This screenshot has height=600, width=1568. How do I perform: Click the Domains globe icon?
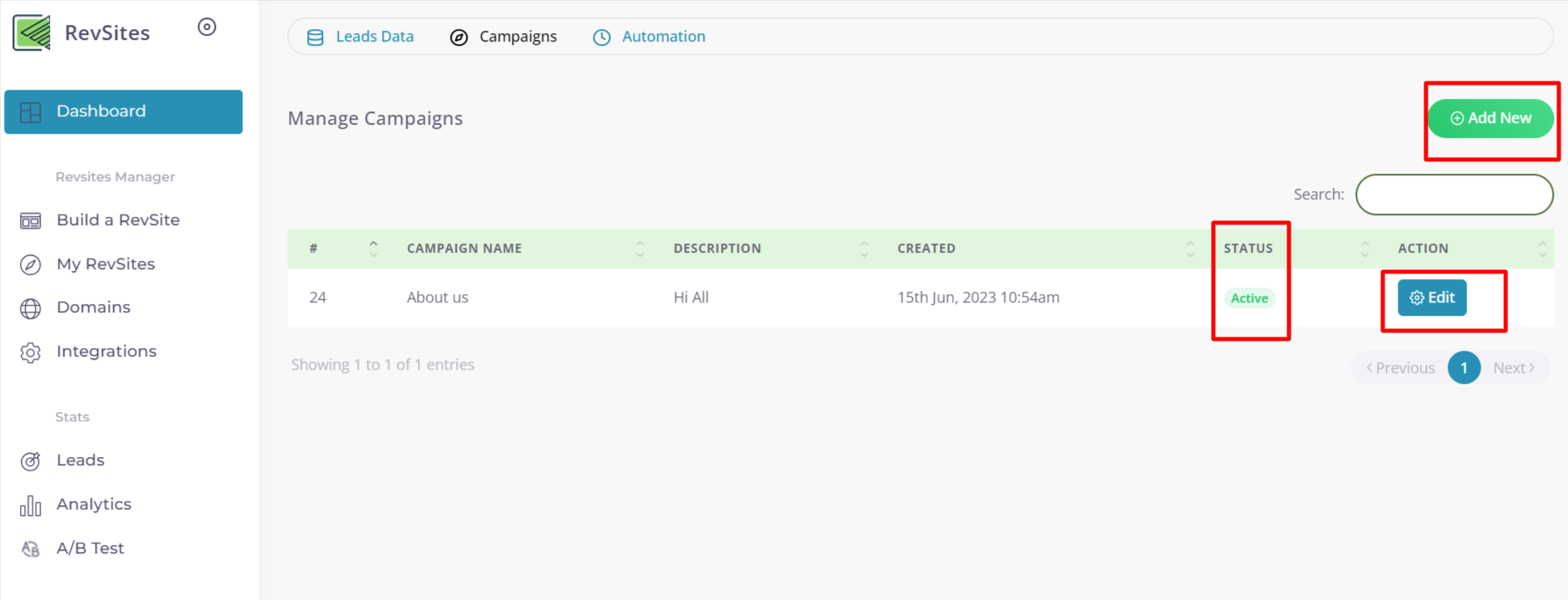point(31,308)
